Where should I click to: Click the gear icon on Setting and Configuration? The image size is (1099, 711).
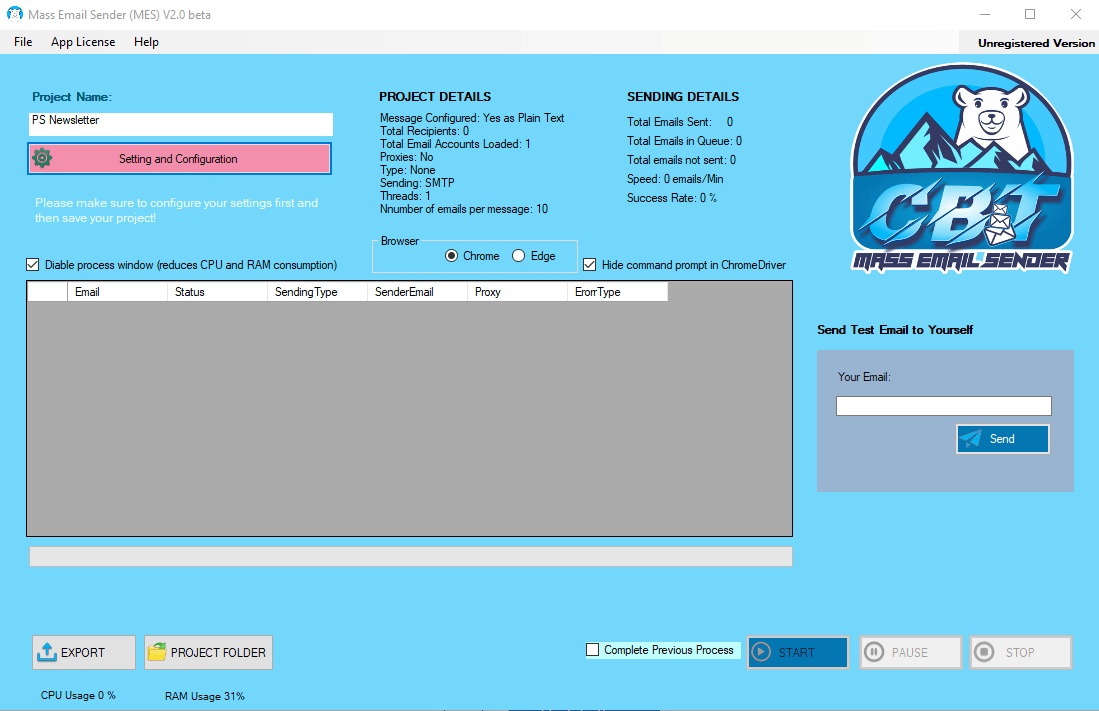pyautogui.click(x=41, y=158)
